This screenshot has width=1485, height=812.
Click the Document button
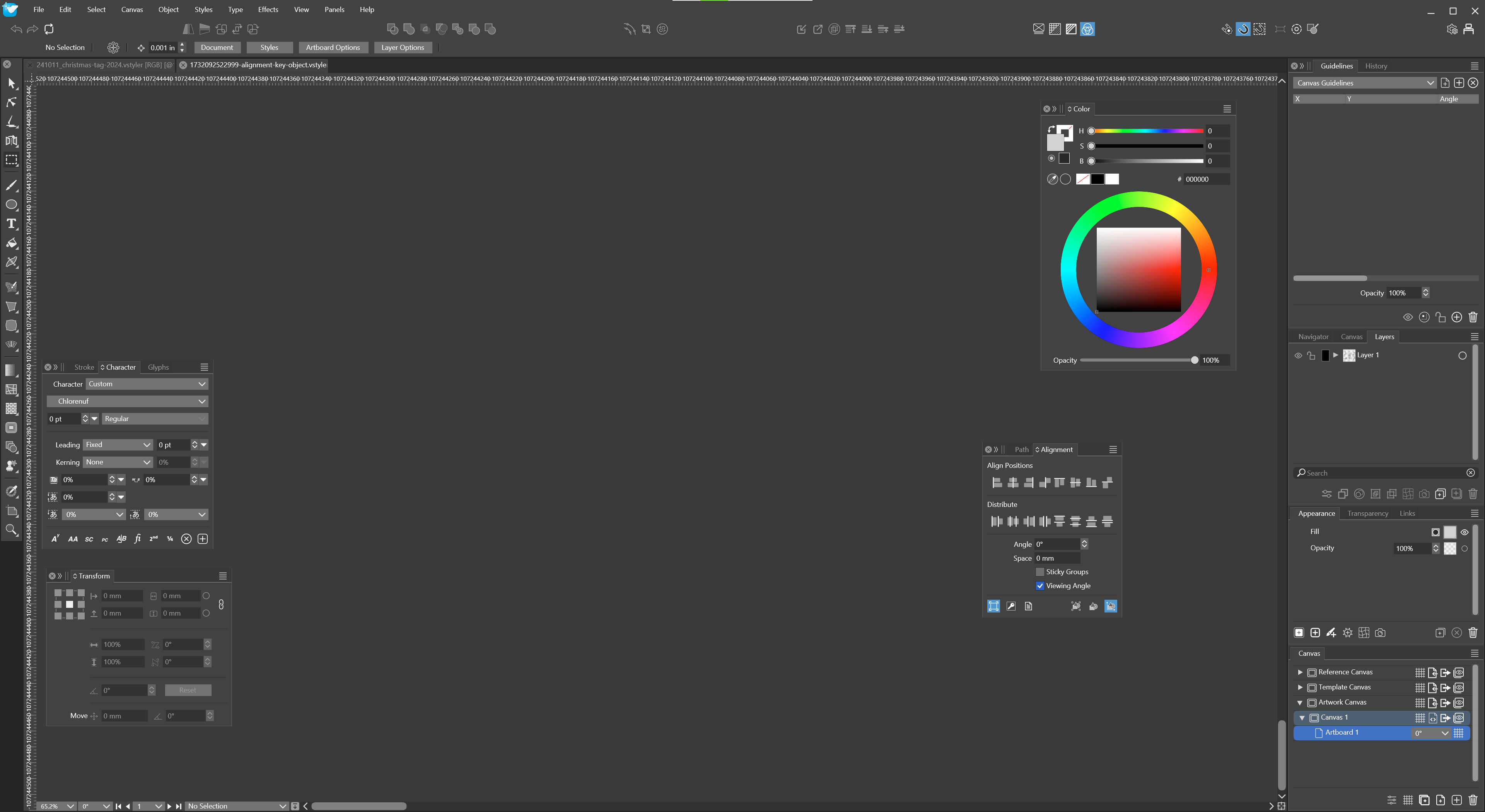(217, 47)
